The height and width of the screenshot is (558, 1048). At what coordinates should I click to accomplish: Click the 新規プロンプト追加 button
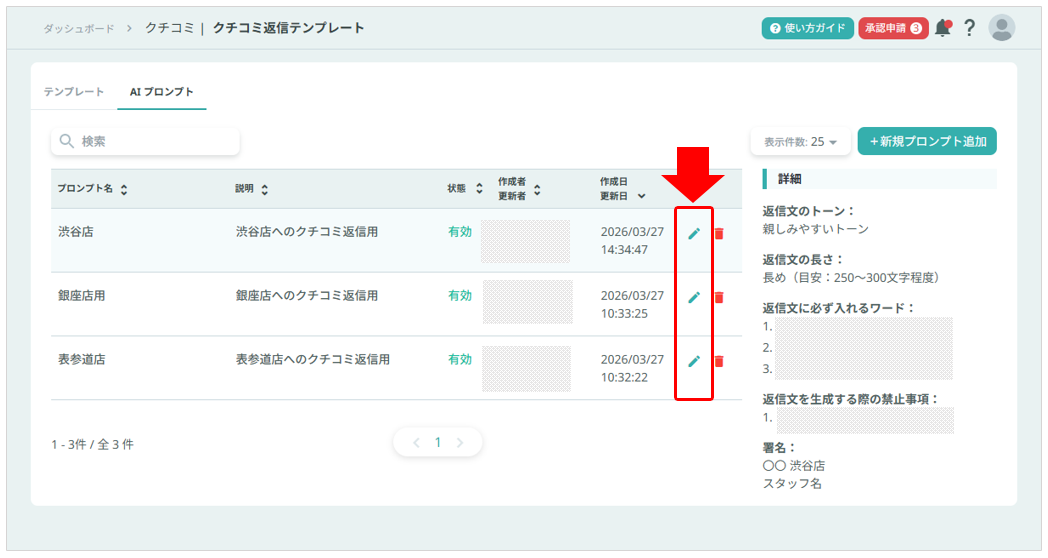point(927,142)
